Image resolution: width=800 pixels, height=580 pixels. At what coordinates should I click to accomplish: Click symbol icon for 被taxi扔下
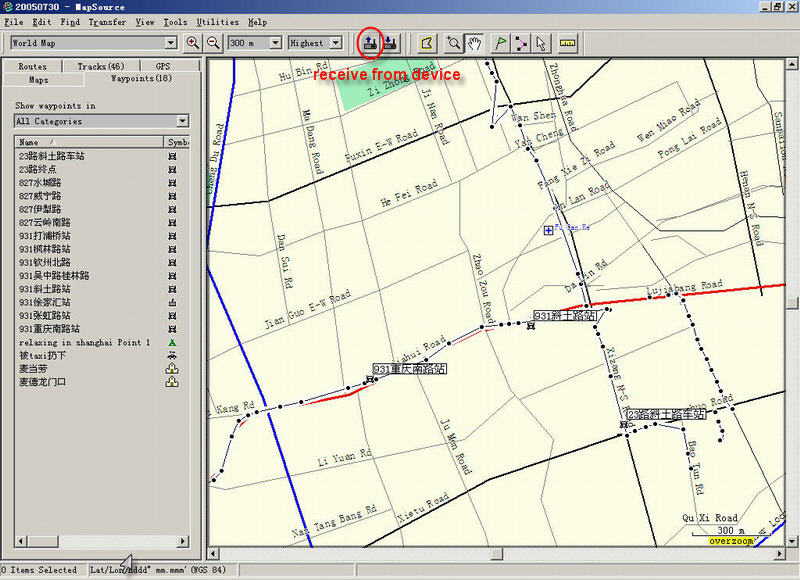[172, 356]
